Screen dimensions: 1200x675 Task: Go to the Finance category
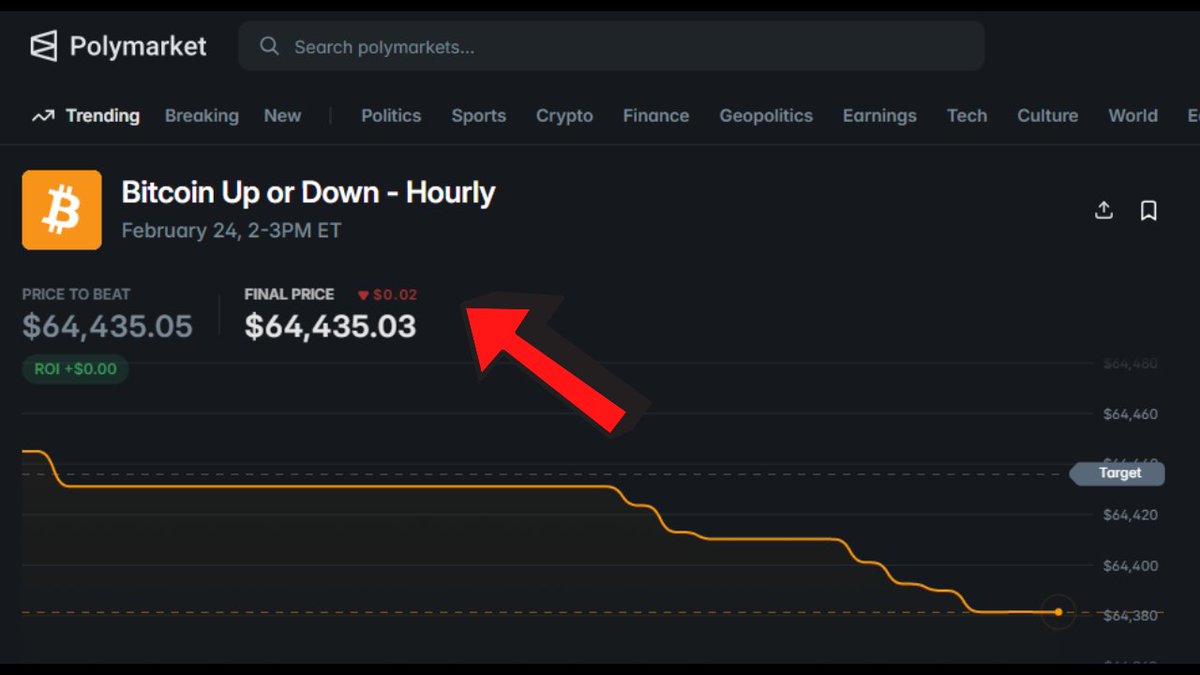656,116
